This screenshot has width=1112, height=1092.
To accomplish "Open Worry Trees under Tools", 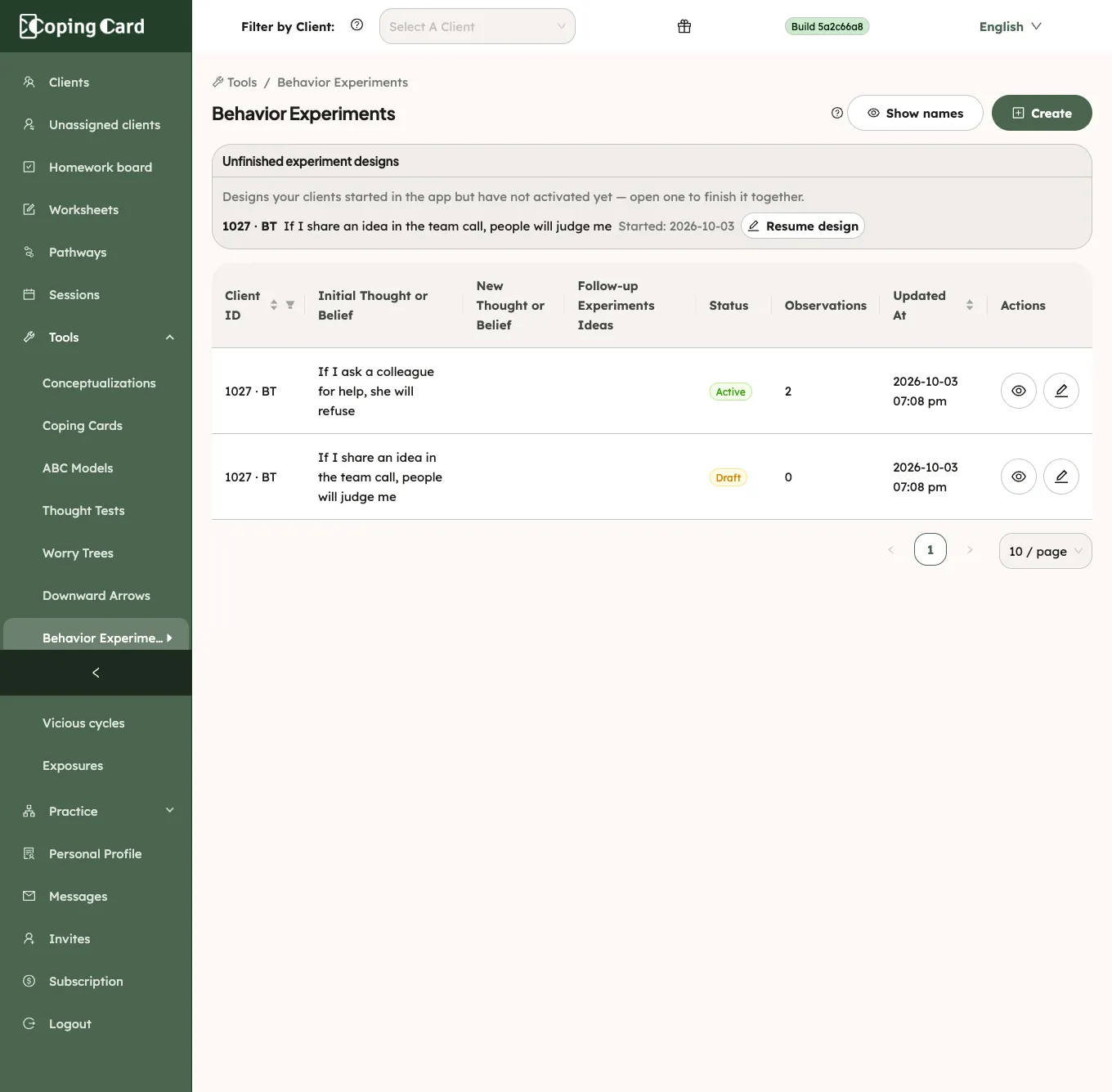I will pyautogui.click(x=96, y=553).
